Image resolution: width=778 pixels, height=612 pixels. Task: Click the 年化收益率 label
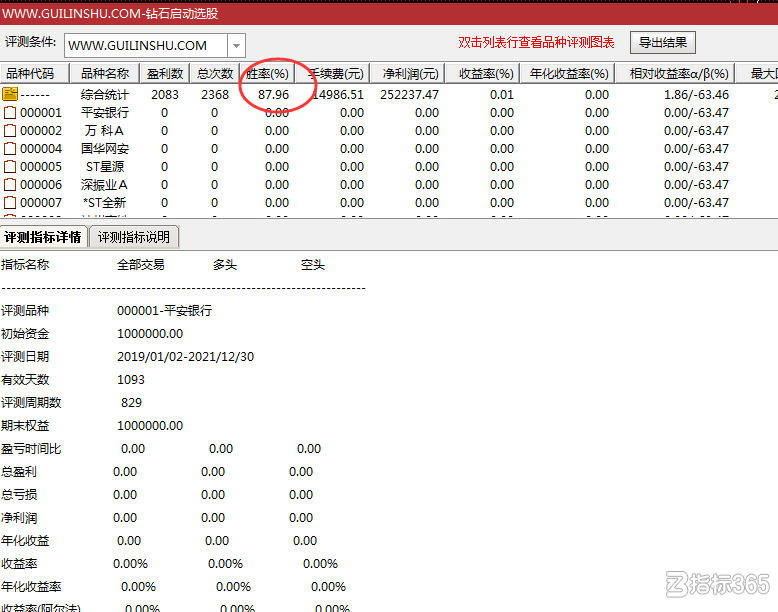(31, 587)
